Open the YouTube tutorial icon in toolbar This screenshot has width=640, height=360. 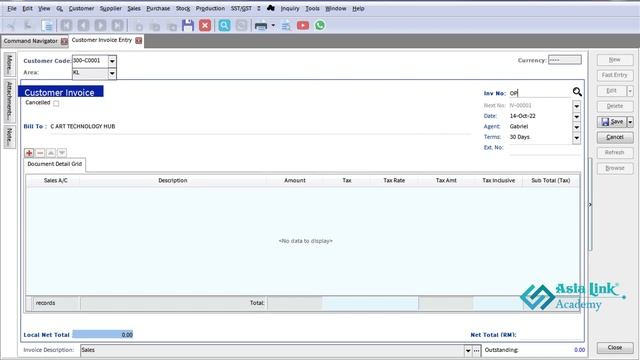click(303, 25)
